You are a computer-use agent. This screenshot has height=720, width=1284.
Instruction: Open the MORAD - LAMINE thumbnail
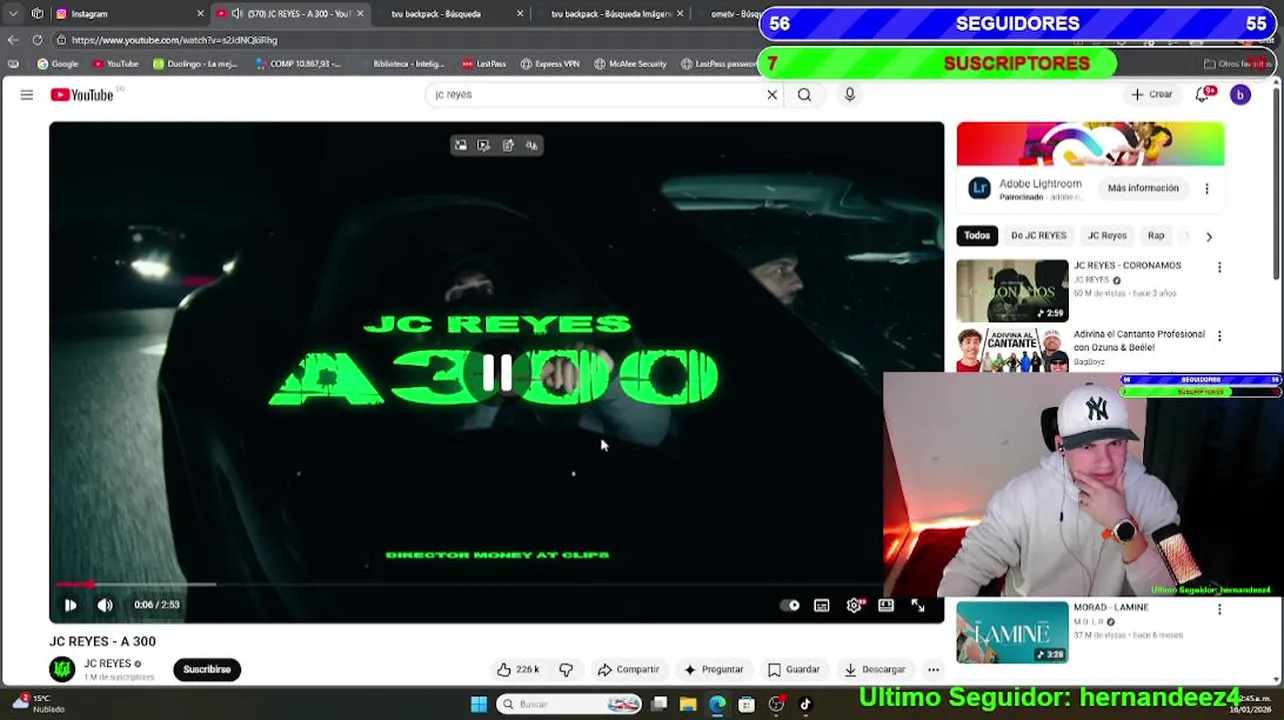coord(1012,632)
